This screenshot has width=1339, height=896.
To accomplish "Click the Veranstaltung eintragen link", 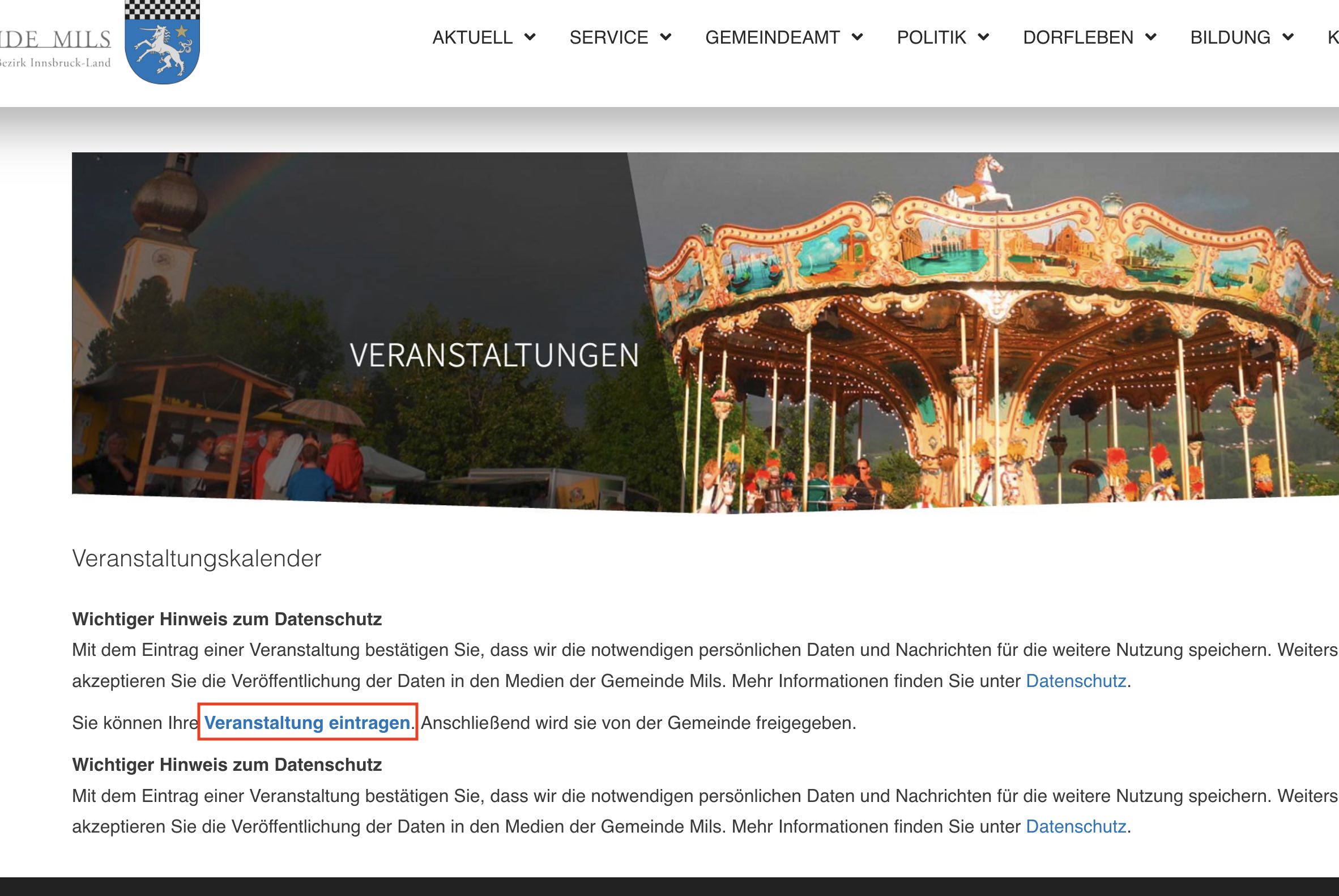I will click(307, 723).
